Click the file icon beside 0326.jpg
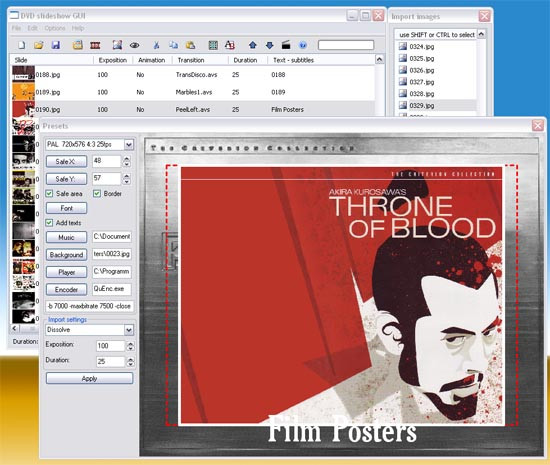The image size is (550, 465). coord(403,70)
